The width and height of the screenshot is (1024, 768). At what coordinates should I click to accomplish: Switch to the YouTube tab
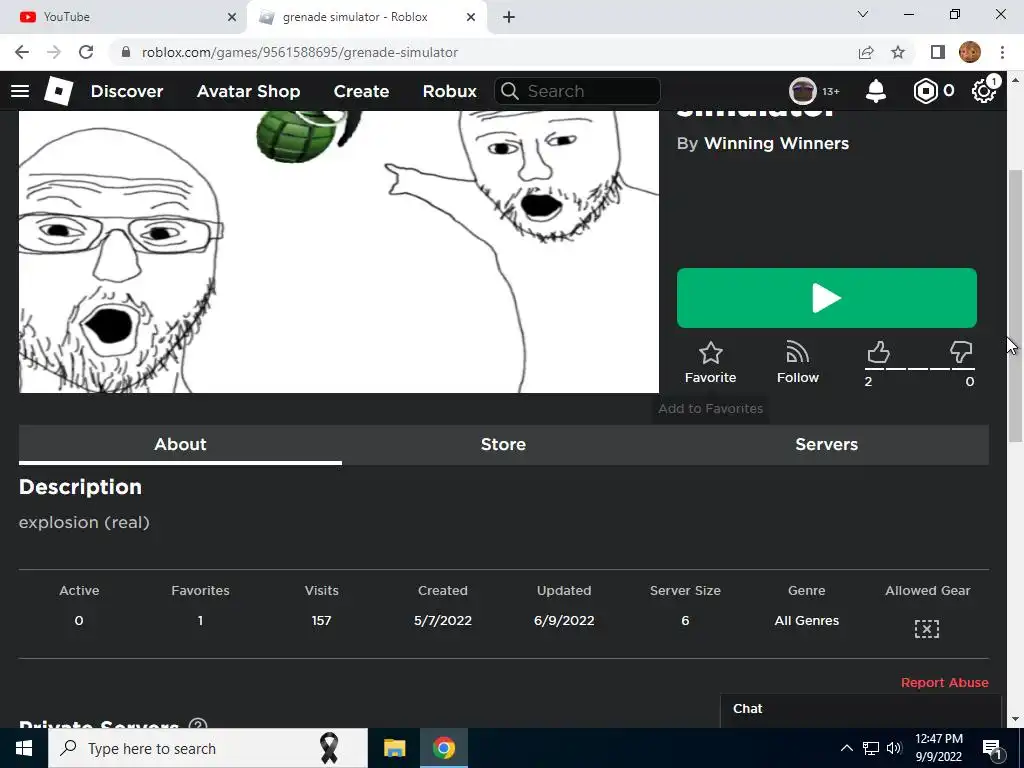pyautogui.click(x=124, y=17)
